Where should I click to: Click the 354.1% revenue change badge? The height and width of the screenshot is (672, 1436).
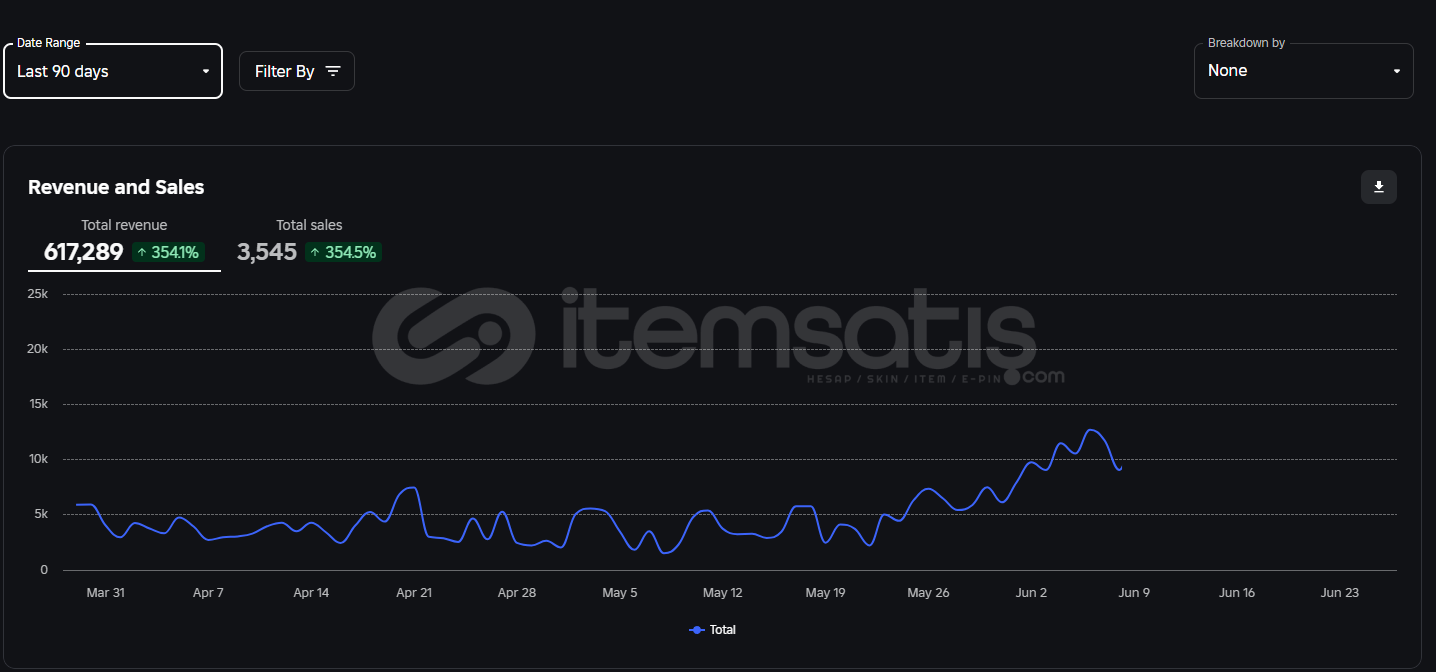[168, 252]
